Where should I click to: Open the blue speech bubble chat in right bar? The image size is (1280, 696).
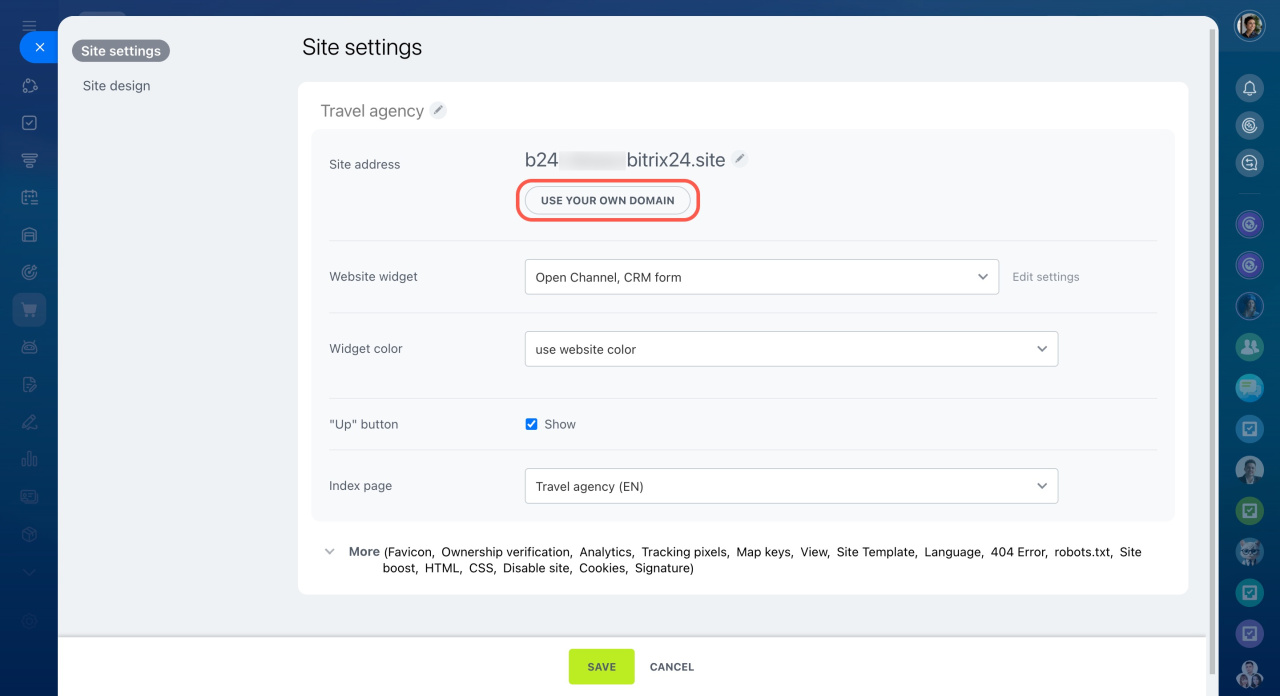pyautogui.click(x=1250, y=388)
